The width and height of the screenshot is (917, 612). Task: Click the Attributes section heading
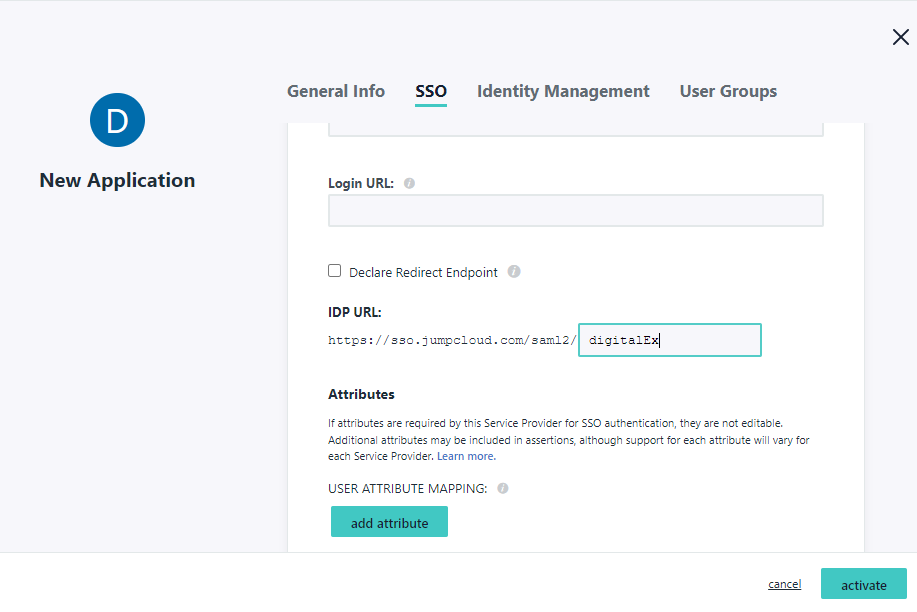361,394
